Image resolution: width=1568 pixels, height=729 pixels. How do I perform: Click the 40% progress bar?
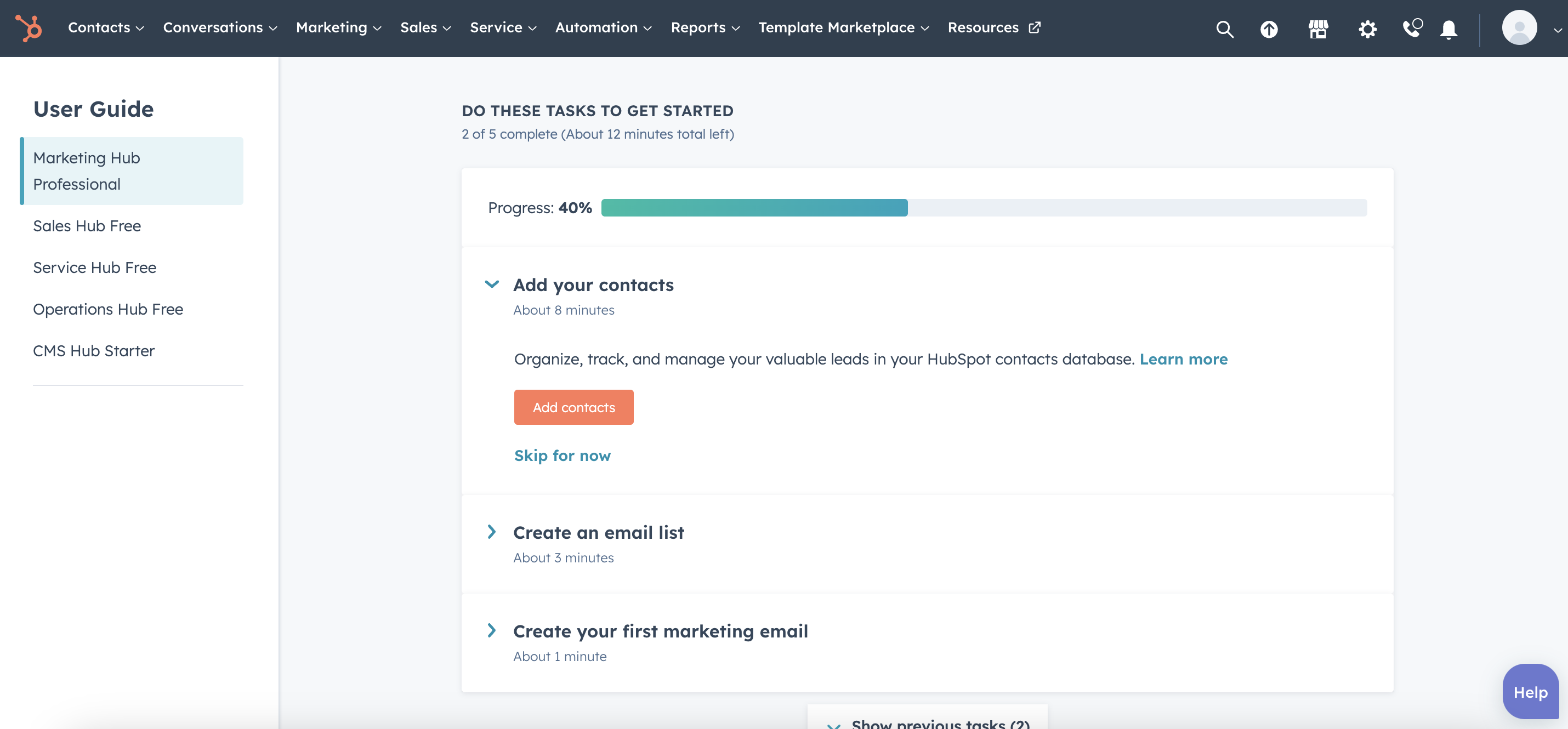984,208
